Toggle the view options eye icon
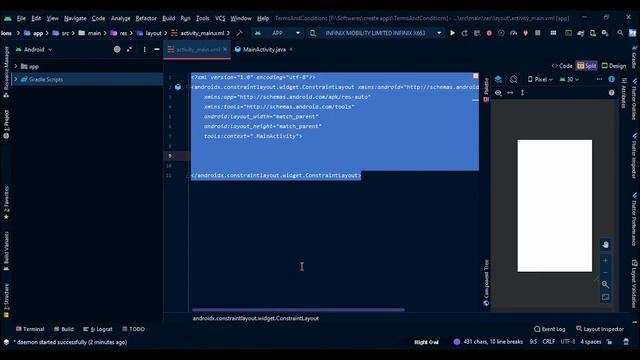The image size is (640, 360). point(498,93)
